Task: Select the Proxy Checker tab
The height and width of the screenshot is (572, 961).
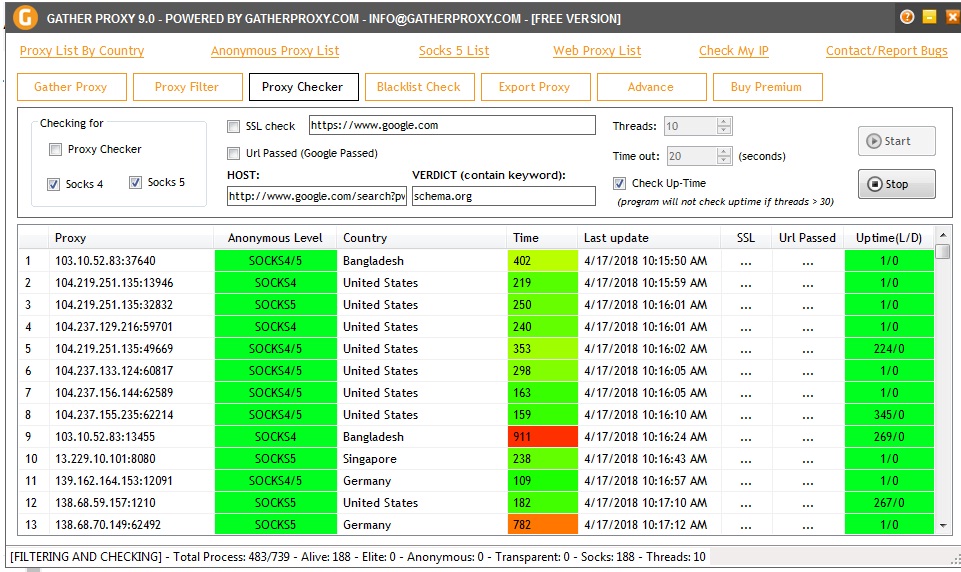Action: point(303,87)
